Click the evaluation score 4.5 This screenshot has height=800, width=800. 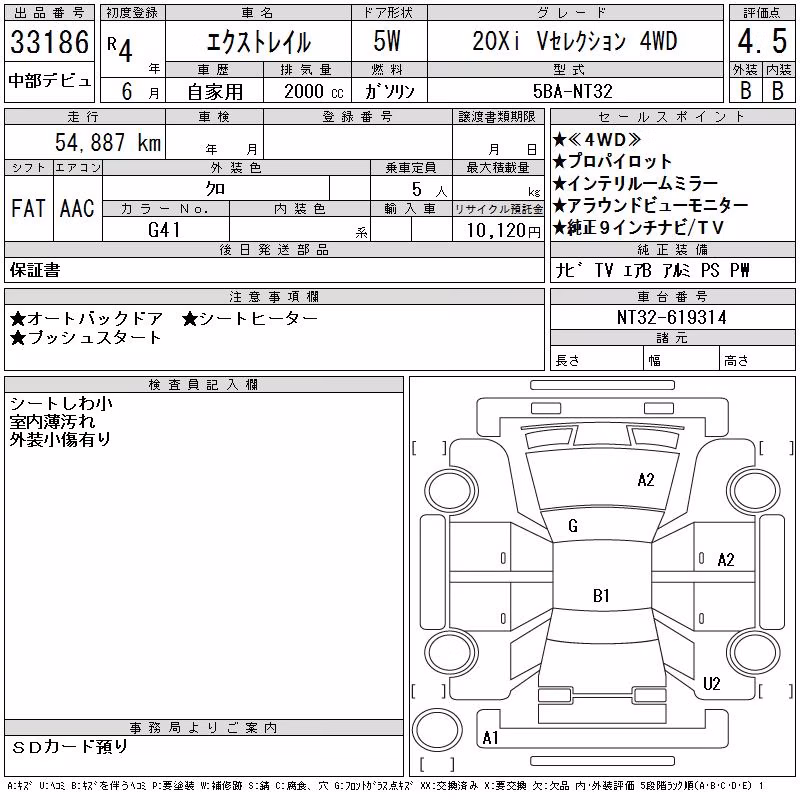tap(762, 41)
